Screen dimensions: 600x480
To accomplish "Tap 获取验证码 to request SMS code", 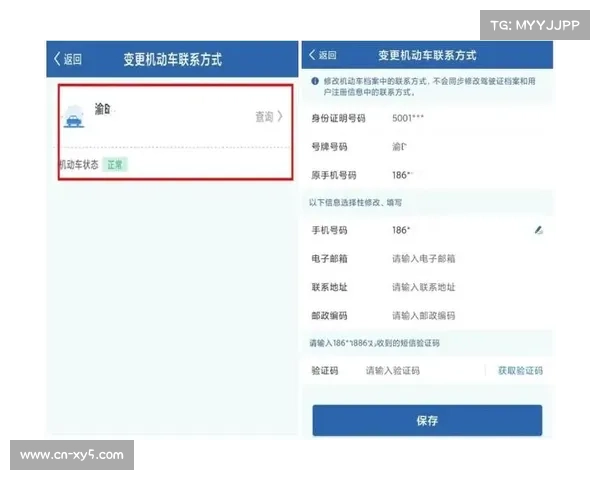I will click(x=520, y=371).
